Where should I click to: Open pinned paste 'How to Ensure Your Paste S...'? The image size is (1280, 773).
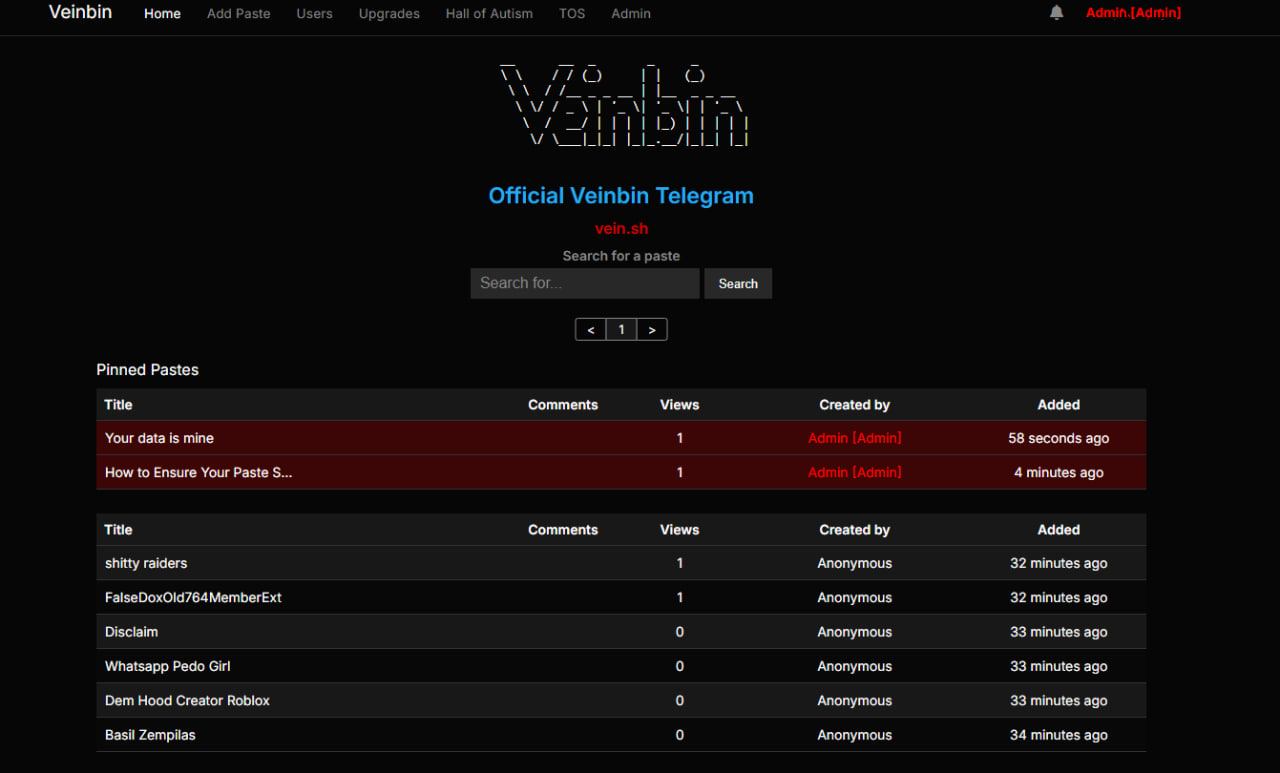(x=198, y=472)
